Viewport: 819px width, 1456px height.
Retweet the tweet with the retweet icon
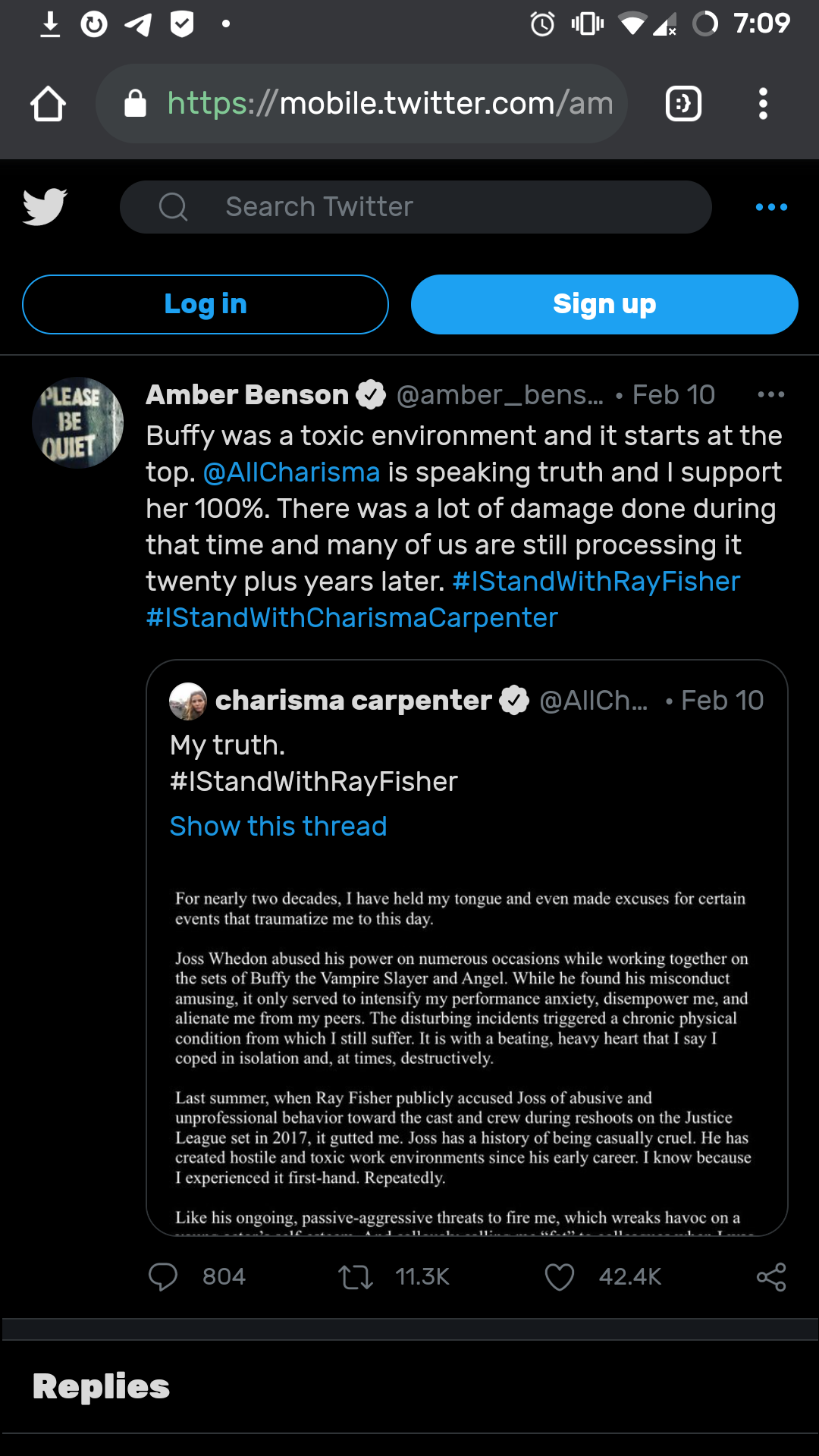point(355,1277)
